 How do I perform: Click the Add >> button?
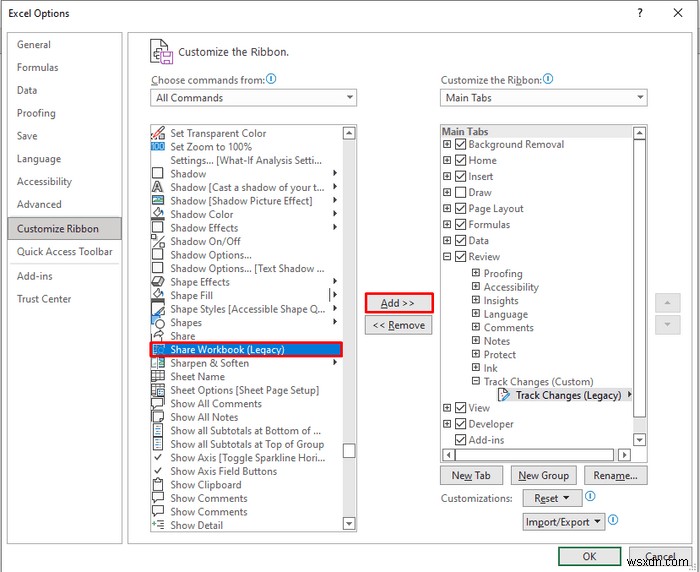(x=399, y=303)
